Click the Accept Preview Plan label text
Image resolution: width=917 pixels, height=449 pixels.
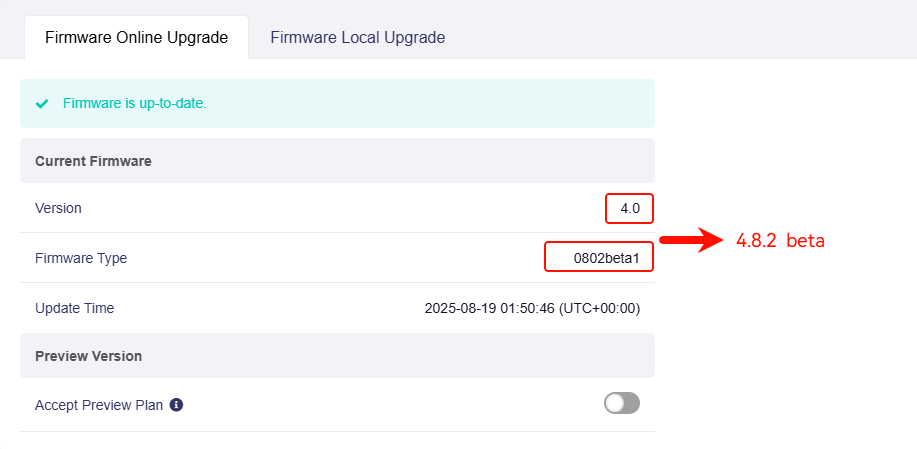(x=98, y=405)
